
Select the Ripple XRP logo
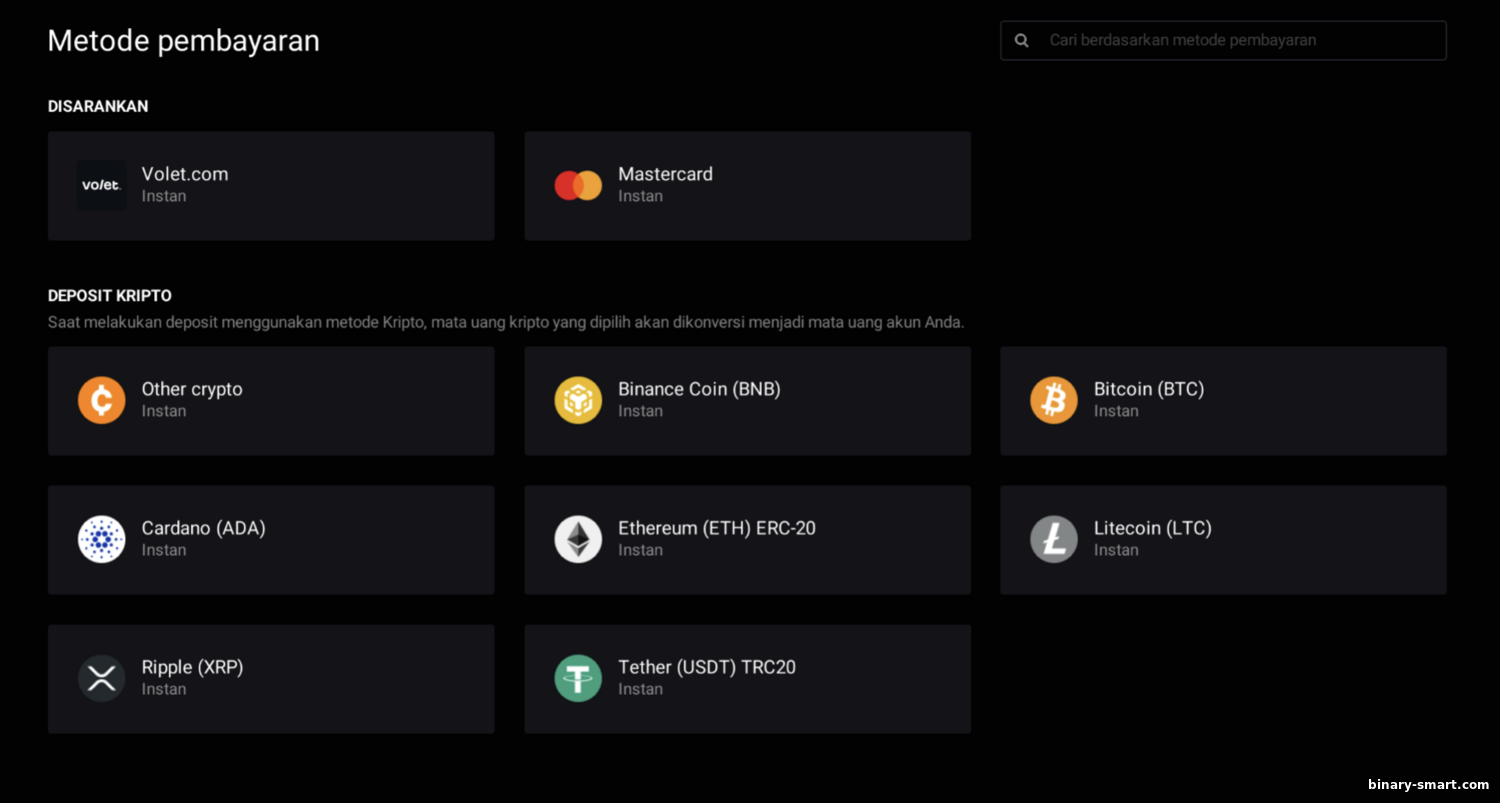(101, 678)
